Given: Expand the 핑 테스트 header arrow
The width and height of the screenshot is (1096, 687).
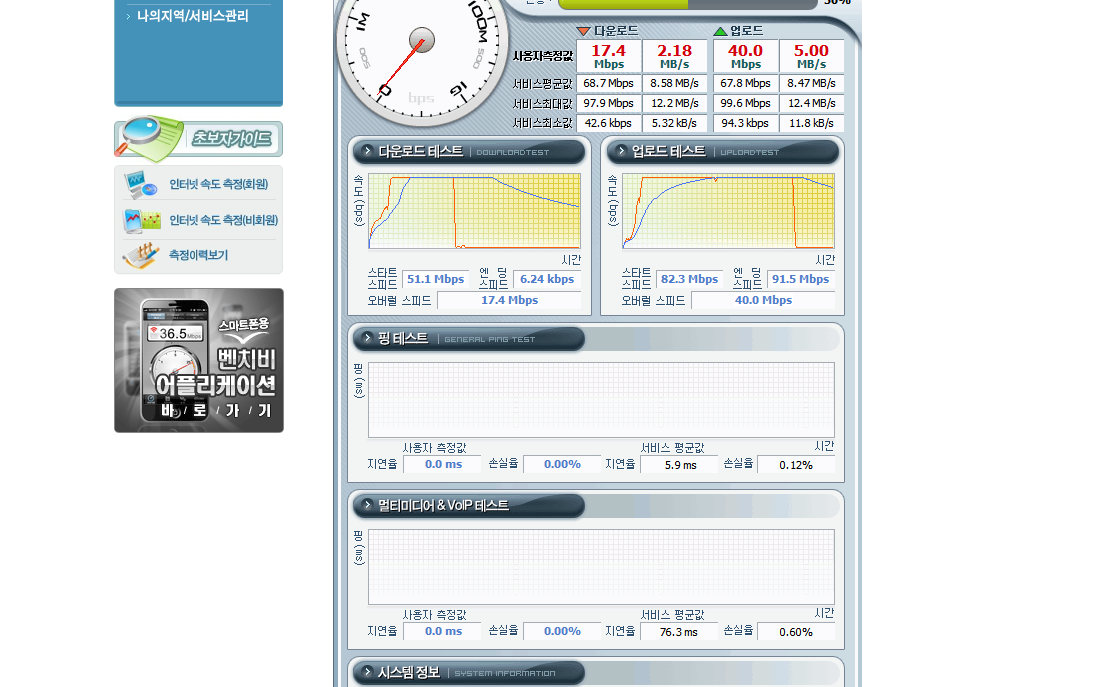Looking at the screenshot, I should (x=368, y=338).
